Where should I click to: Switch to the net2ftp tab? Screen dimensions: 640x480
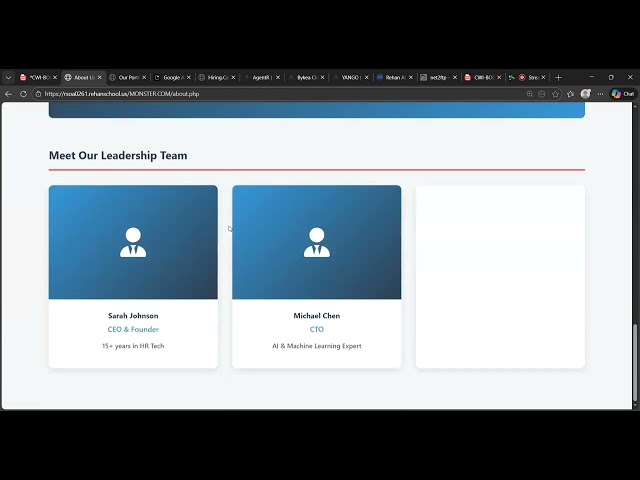point(437,77)
